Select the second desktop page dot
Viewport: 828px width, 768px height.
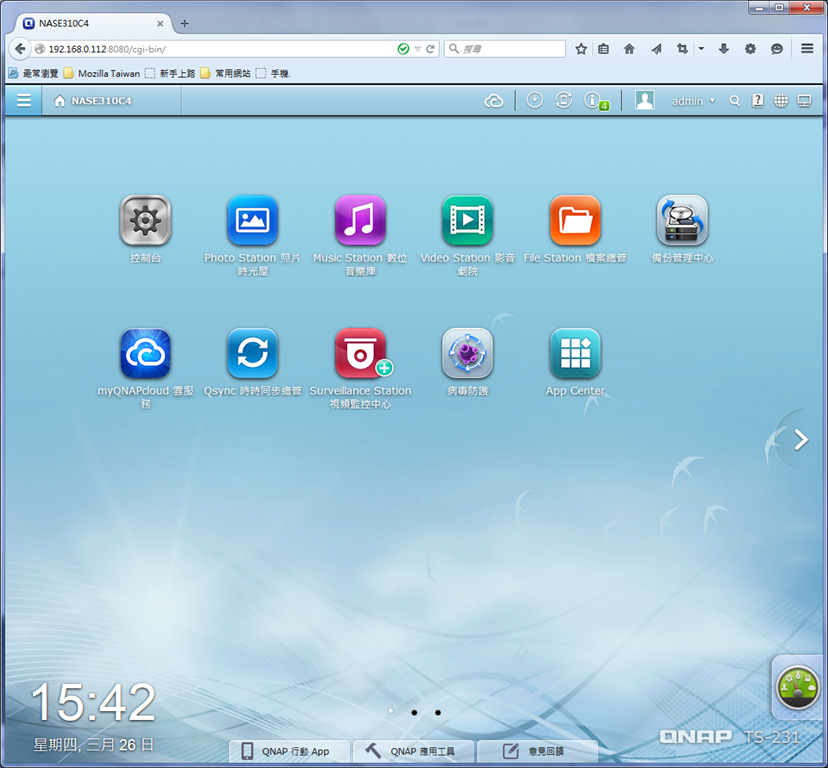[415, 713]
